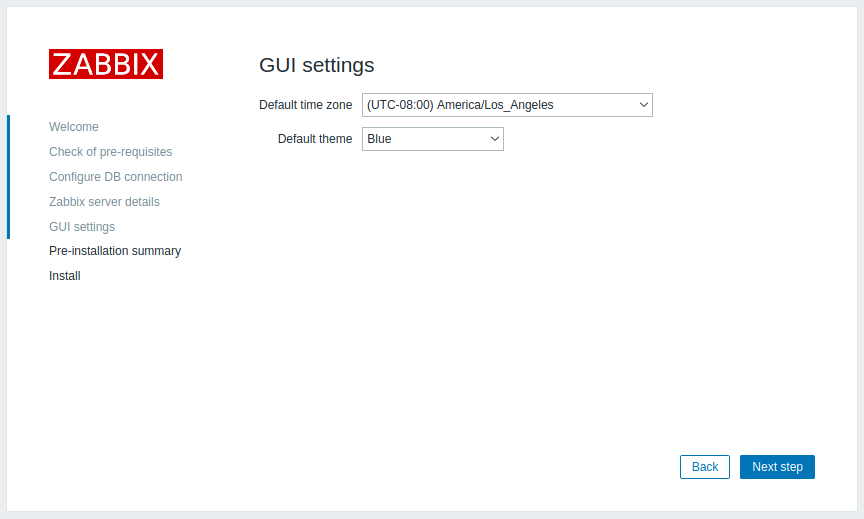This screenshot has width=864, height=519.
Task: Go to the Welcome step
Action: [x=74, y=127]
